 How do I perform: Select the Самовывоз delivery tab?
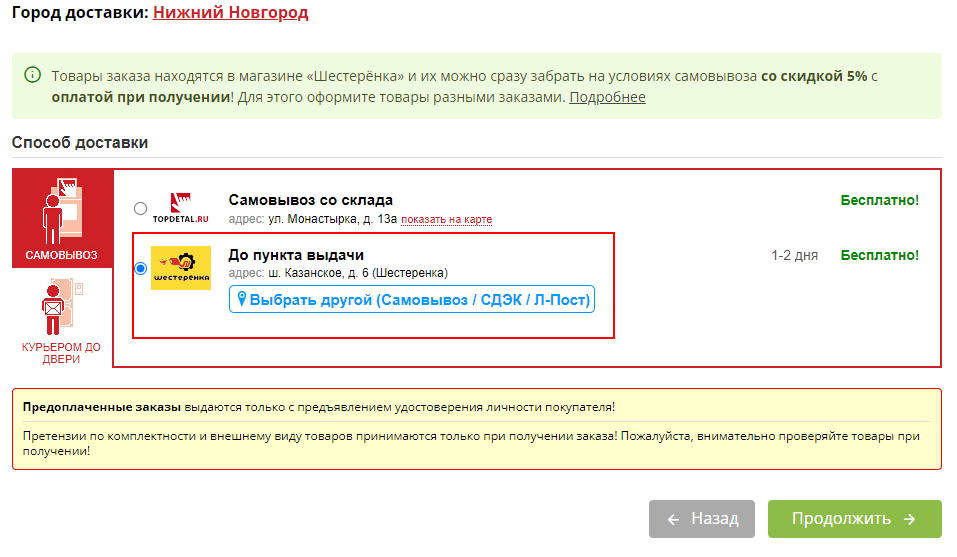[x=62, y=218]
